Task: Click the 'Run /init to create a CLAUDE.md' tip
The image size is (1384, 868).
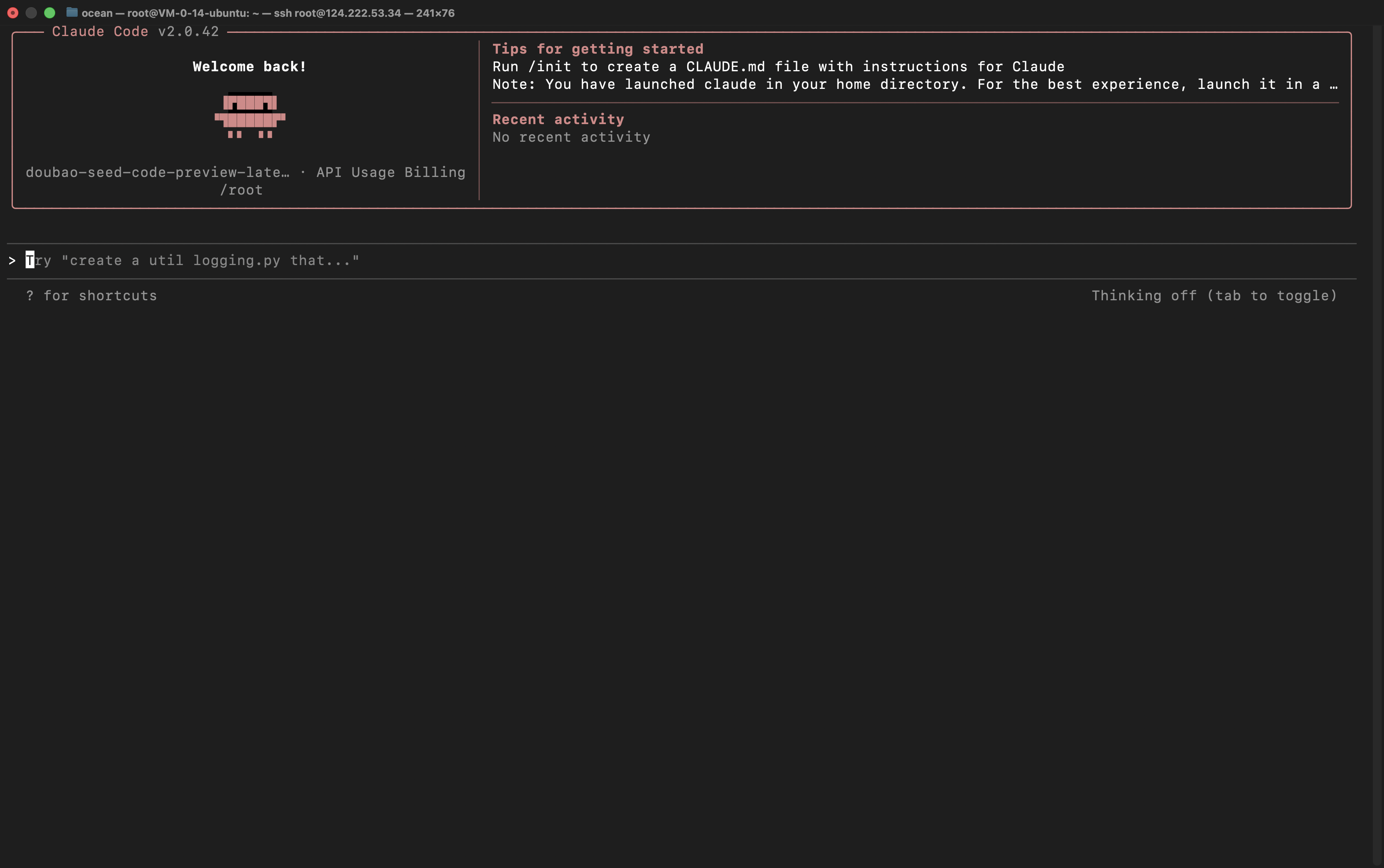Action: [778, 66]
